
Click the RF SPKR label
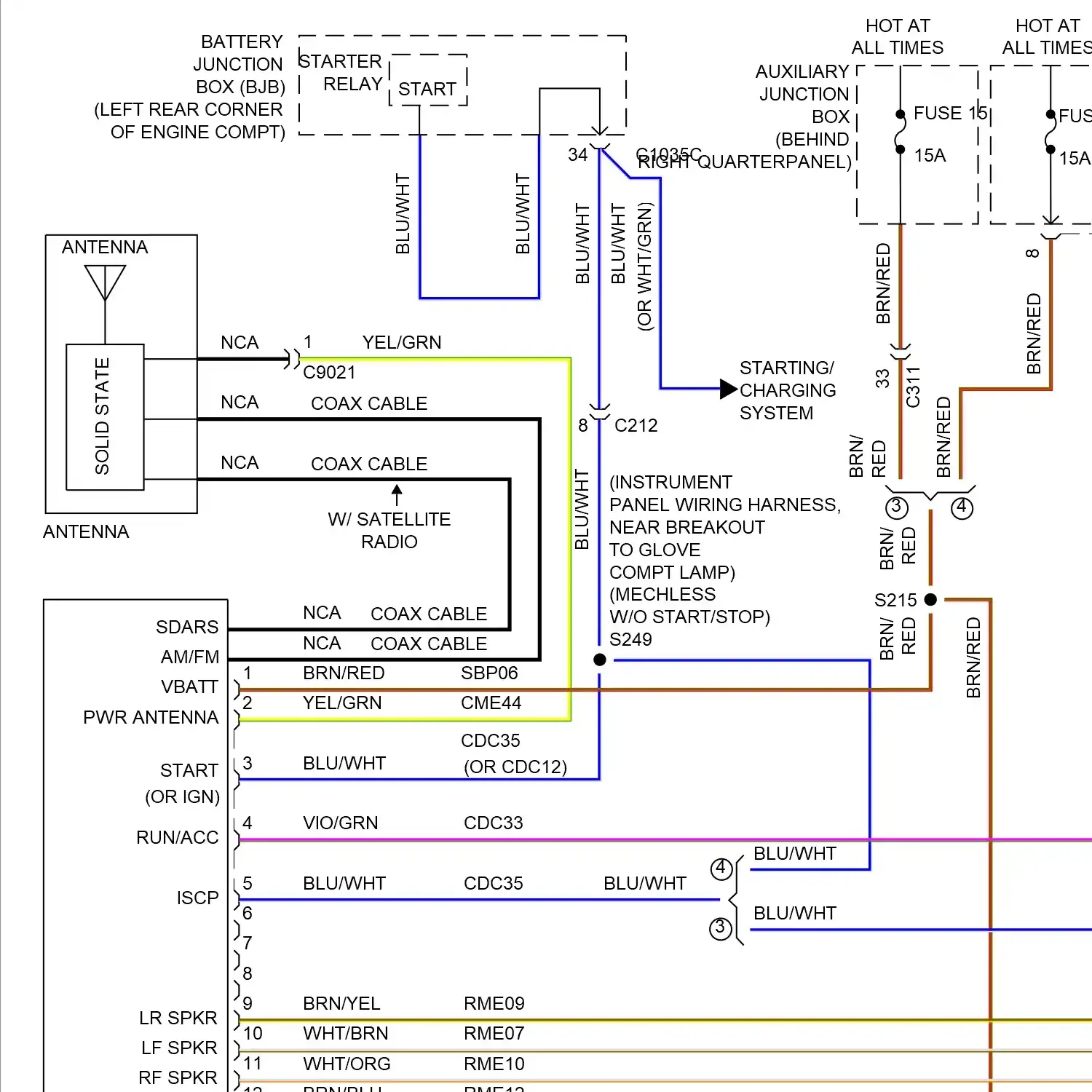pos(178,1077)
